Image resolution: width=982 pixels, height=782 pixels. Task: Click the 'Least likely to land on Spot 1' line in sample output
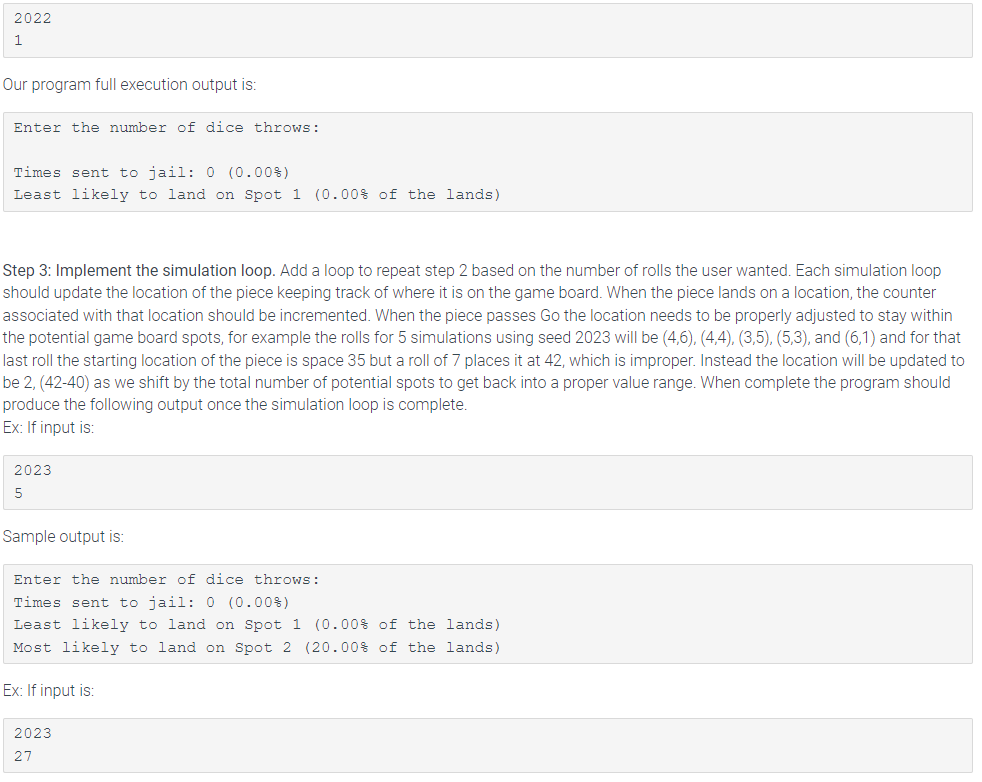click(x=257, y=625)
